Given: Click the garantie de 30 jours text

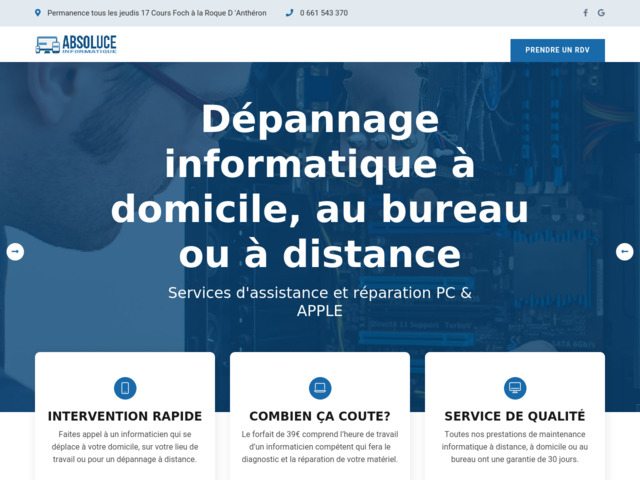Looking at the screenshot, I should click(x=515, y=447).
